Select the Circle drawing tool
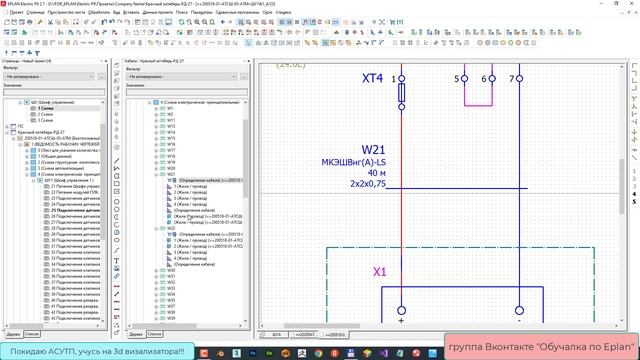The width and height of the screenshot is (640, 360). click(x=117, y=202)
